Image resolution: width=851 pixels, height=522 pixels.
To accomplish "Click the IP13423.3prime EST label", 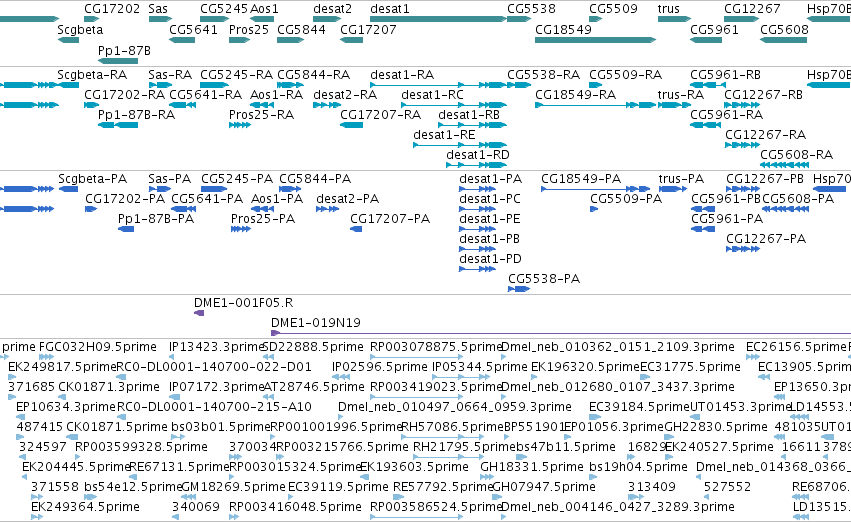I will point(217,347).
